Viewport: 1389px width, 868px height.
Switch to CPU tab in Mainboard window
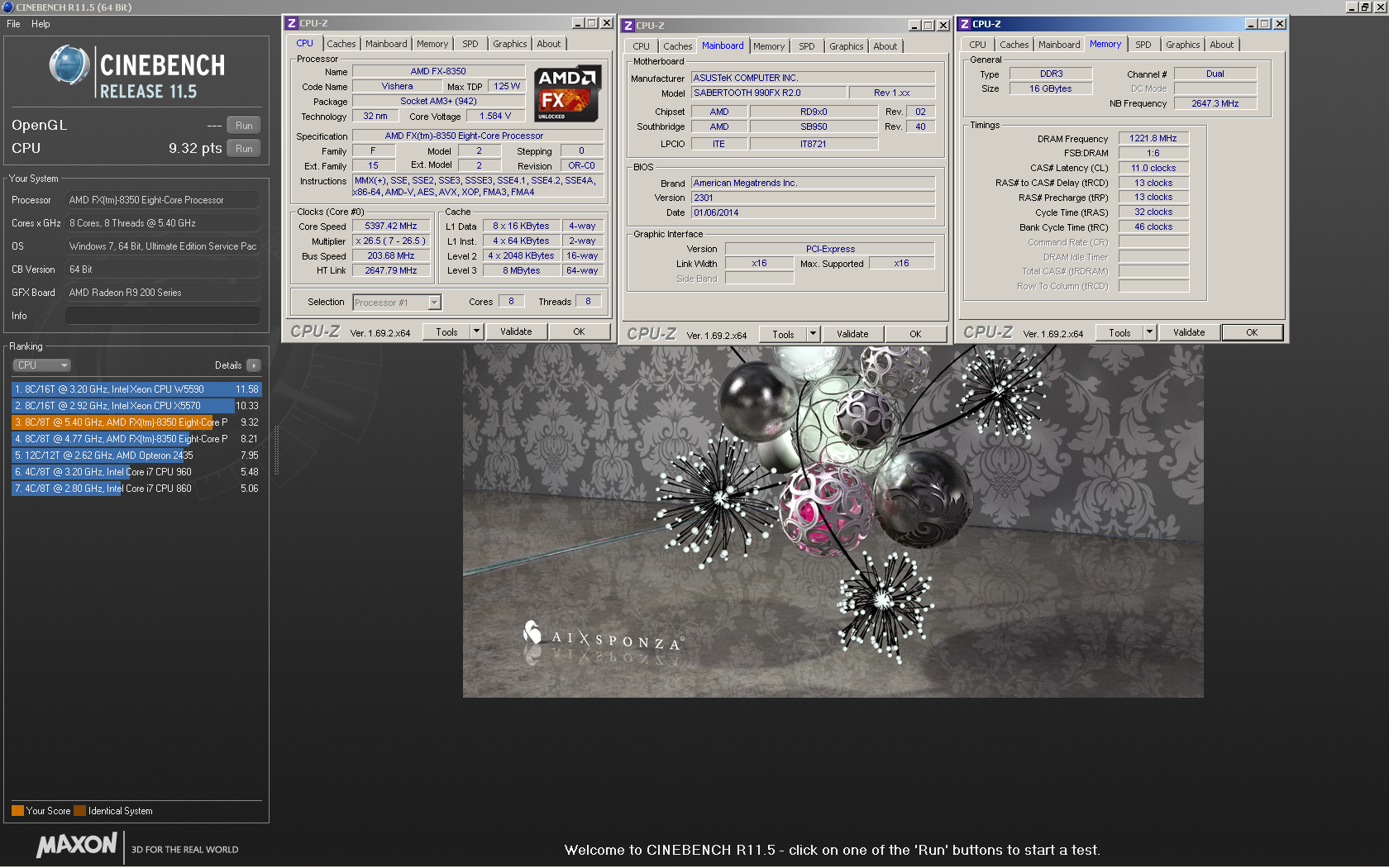tap(642, 47)
